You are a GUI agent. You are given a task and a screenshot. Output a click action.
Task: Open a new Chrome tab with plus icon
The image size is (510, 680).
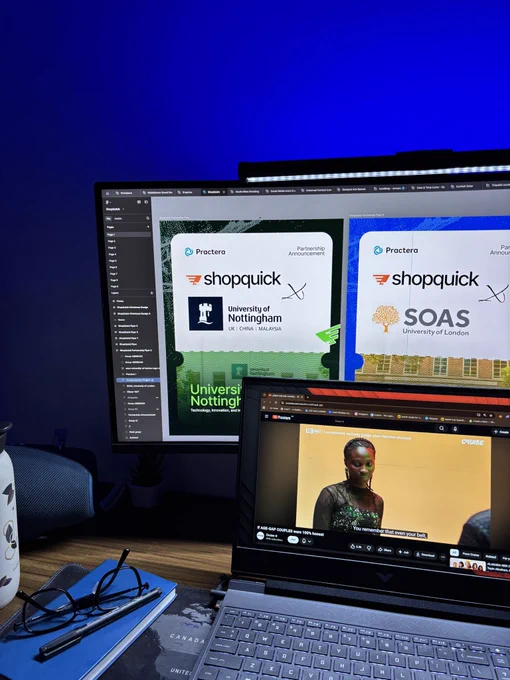[x=307, y=397]
